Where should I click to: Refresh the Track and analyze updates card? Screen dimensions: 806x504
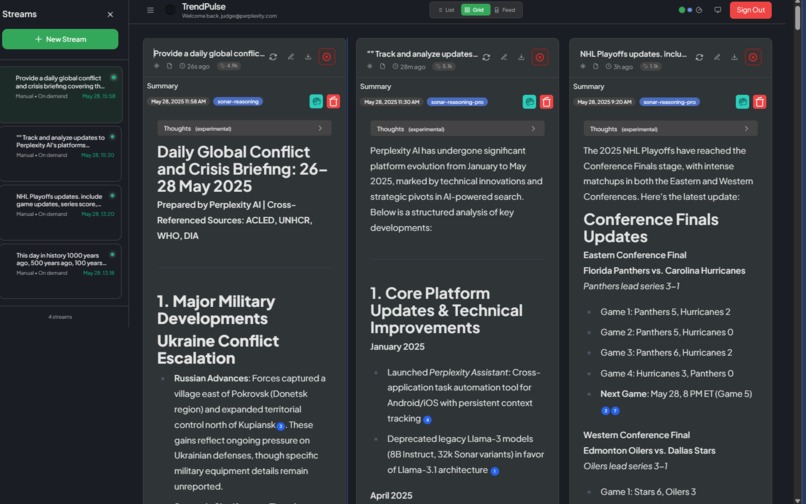(486, 57)
